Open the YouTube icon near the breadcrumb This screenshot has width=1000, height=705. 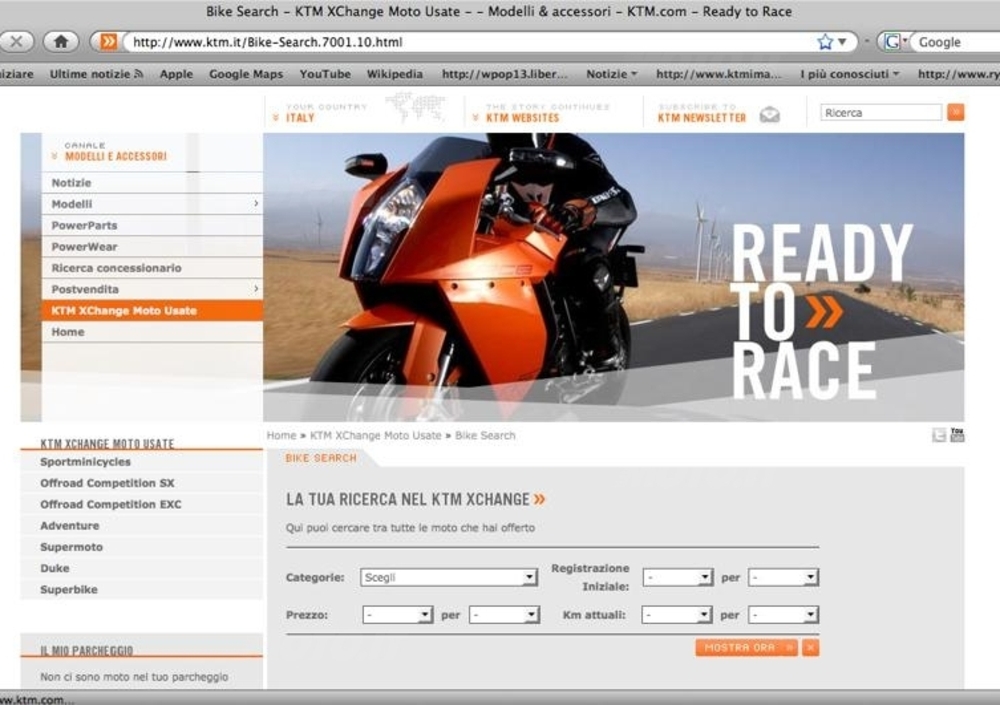pyautogui.click(x=957, y=435)
